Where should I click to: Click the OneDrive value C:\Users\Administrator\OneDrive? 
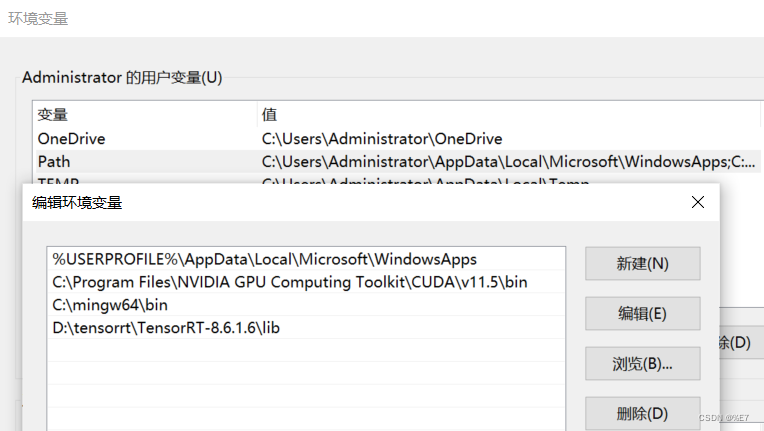click(382, 139)
